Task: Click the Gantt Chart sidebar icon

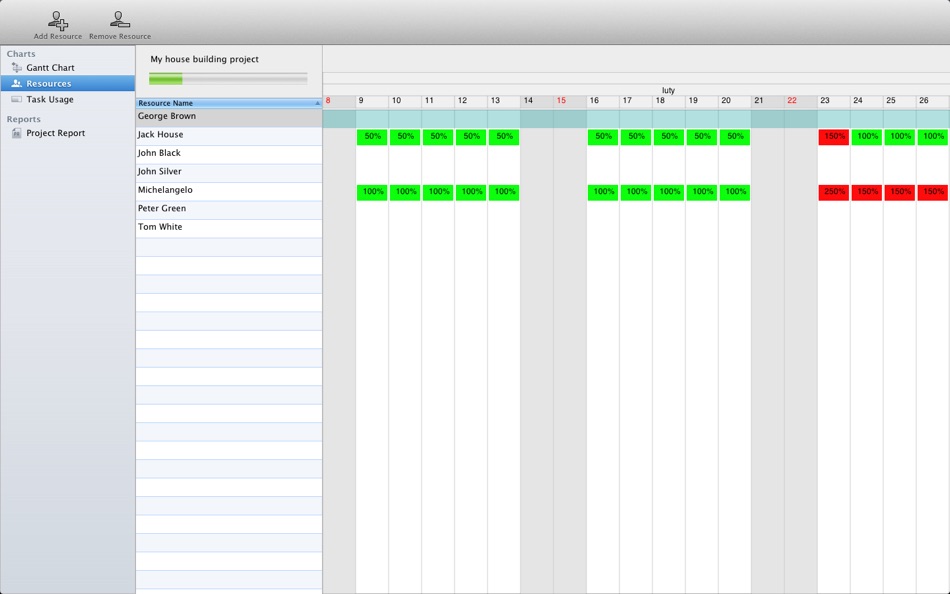Action: [x=16, y=68]
